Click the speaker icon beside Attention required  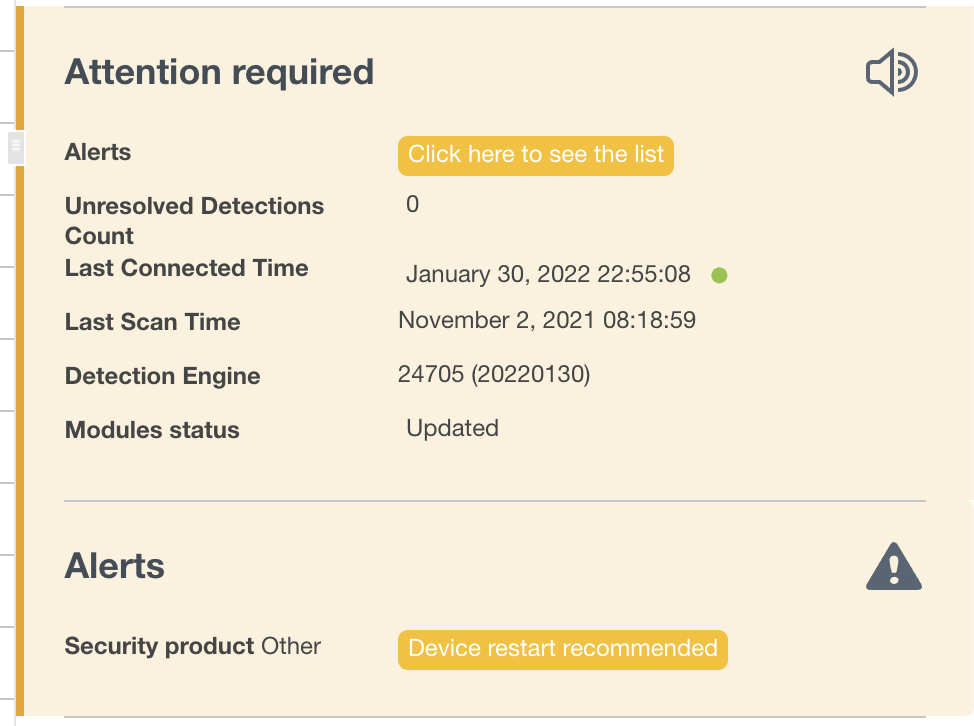click(x=891, y=73)
